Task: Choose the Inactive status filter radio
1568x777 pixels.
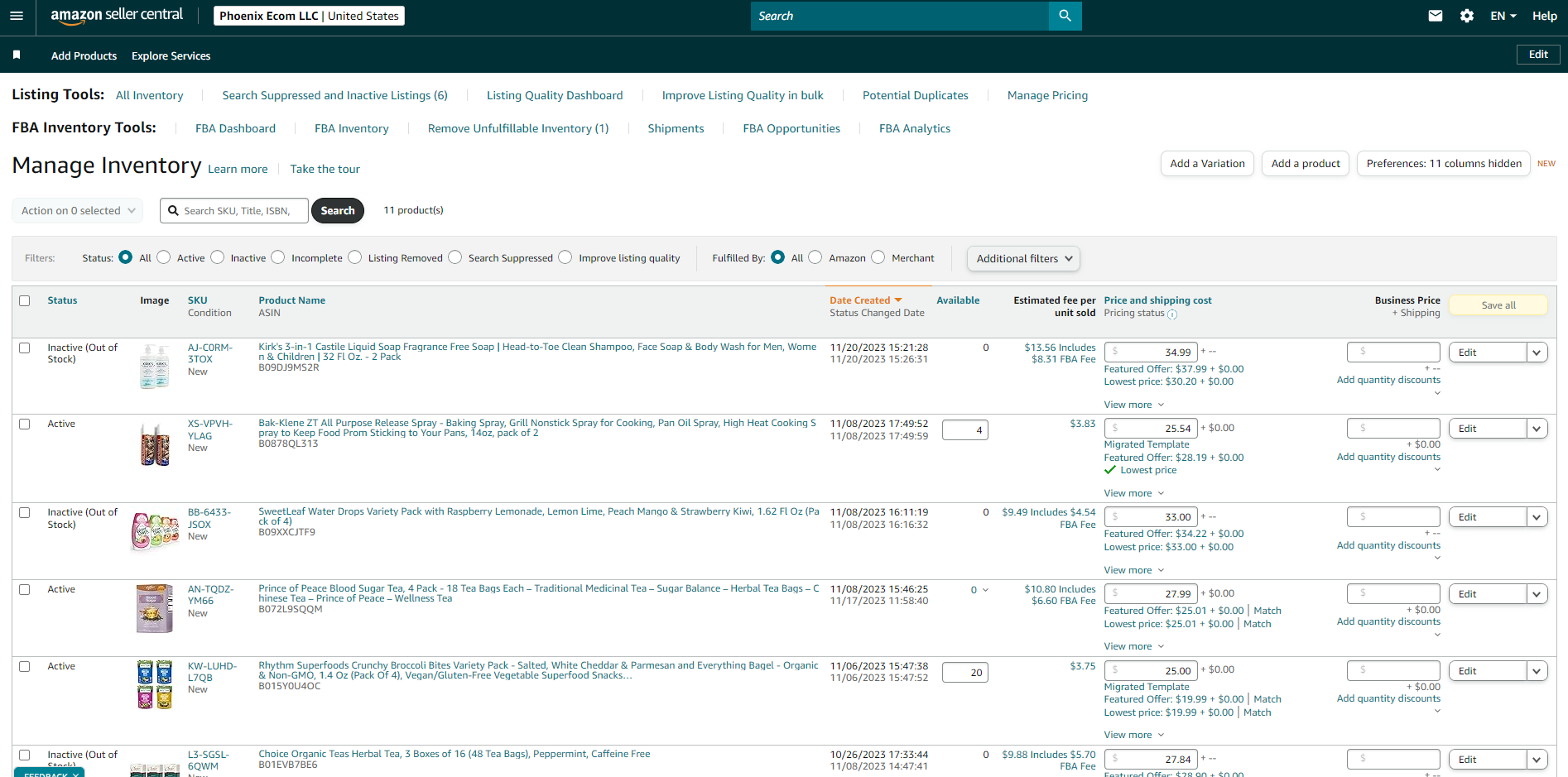Action: [x=218, y=257]
